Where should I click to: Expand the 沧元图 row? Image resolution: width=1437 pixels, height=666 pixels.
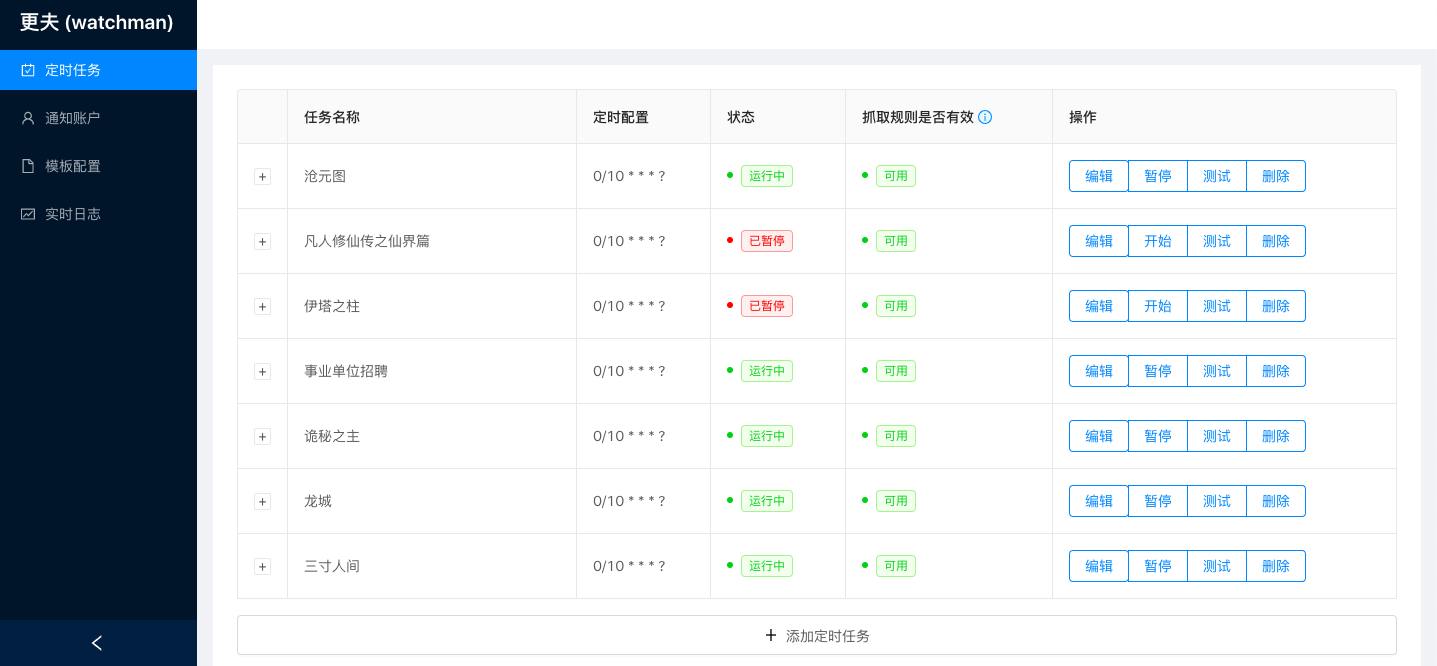(262, 176)
